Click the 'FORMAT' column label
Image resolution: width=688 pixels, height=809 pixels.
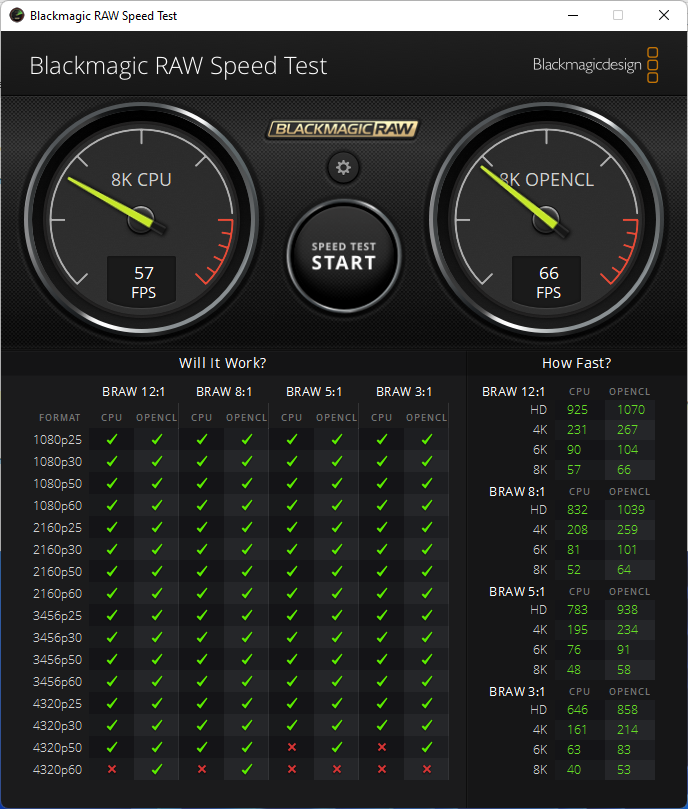[60, 418]
